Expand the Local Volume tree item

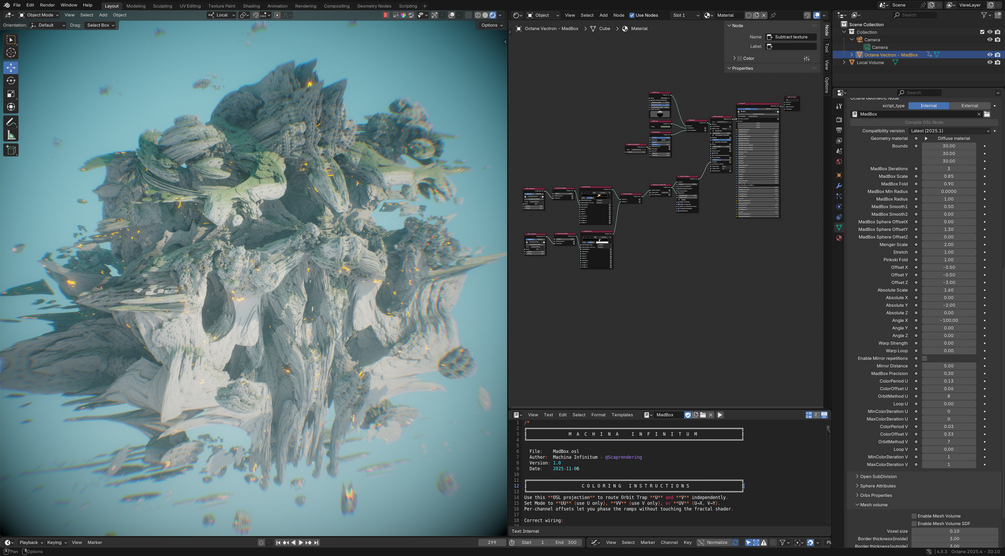point(845,62)
